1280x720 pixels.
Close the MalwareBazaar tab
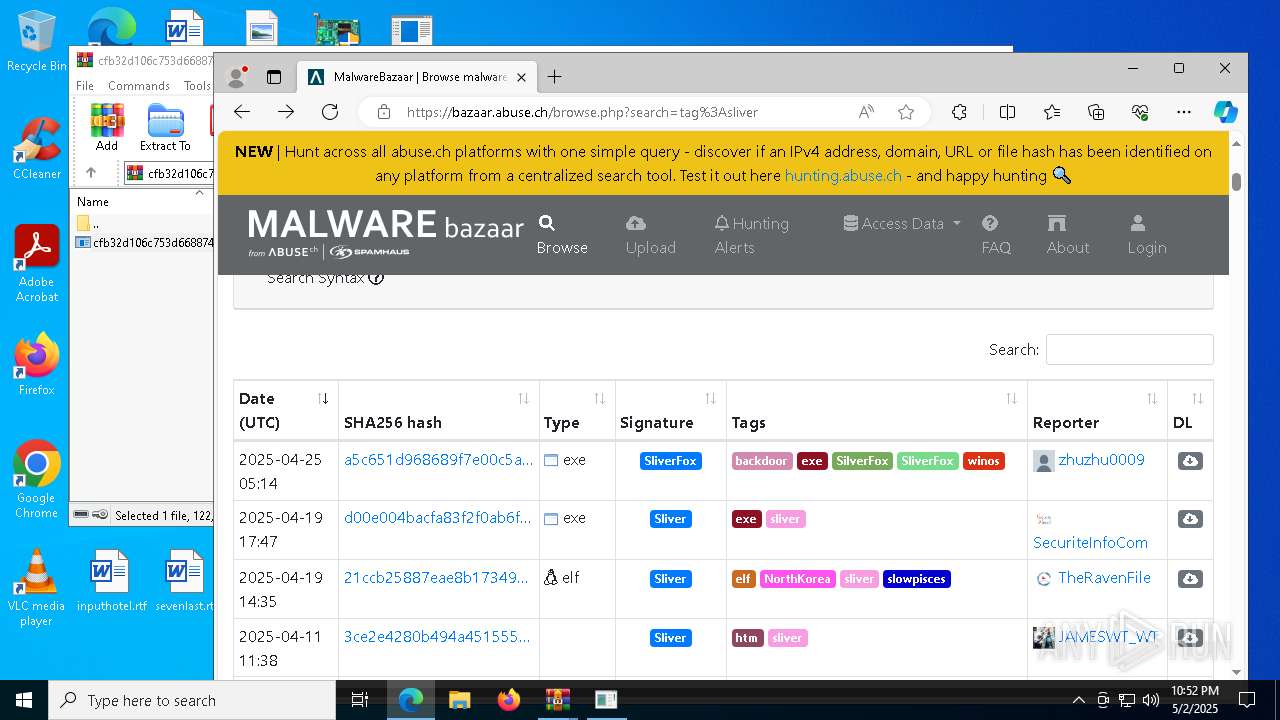[521, 77]
